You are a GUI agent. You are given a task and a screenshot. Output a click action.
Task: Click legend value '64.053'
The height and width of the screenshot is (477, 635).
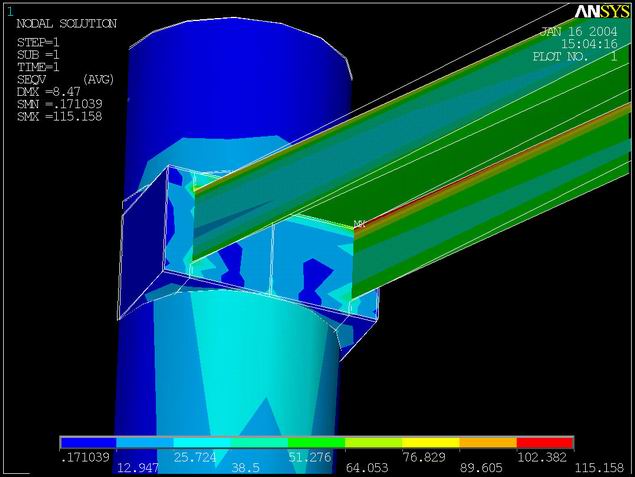(x=367, y=468)
